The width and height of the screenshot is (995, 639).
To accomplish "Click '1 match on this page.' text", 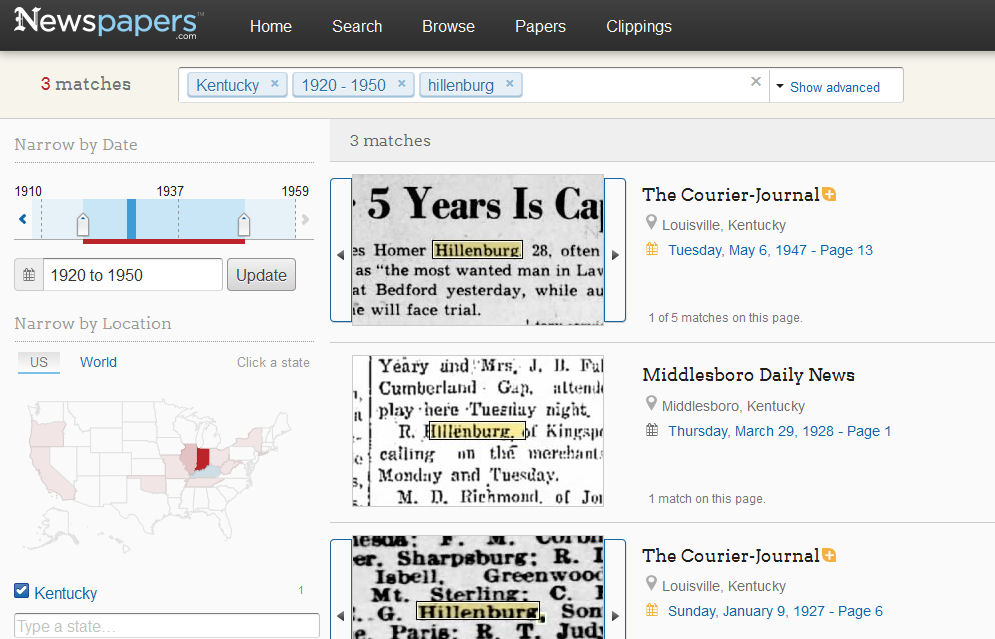I will pyautogui.click(x=707, y=499).
